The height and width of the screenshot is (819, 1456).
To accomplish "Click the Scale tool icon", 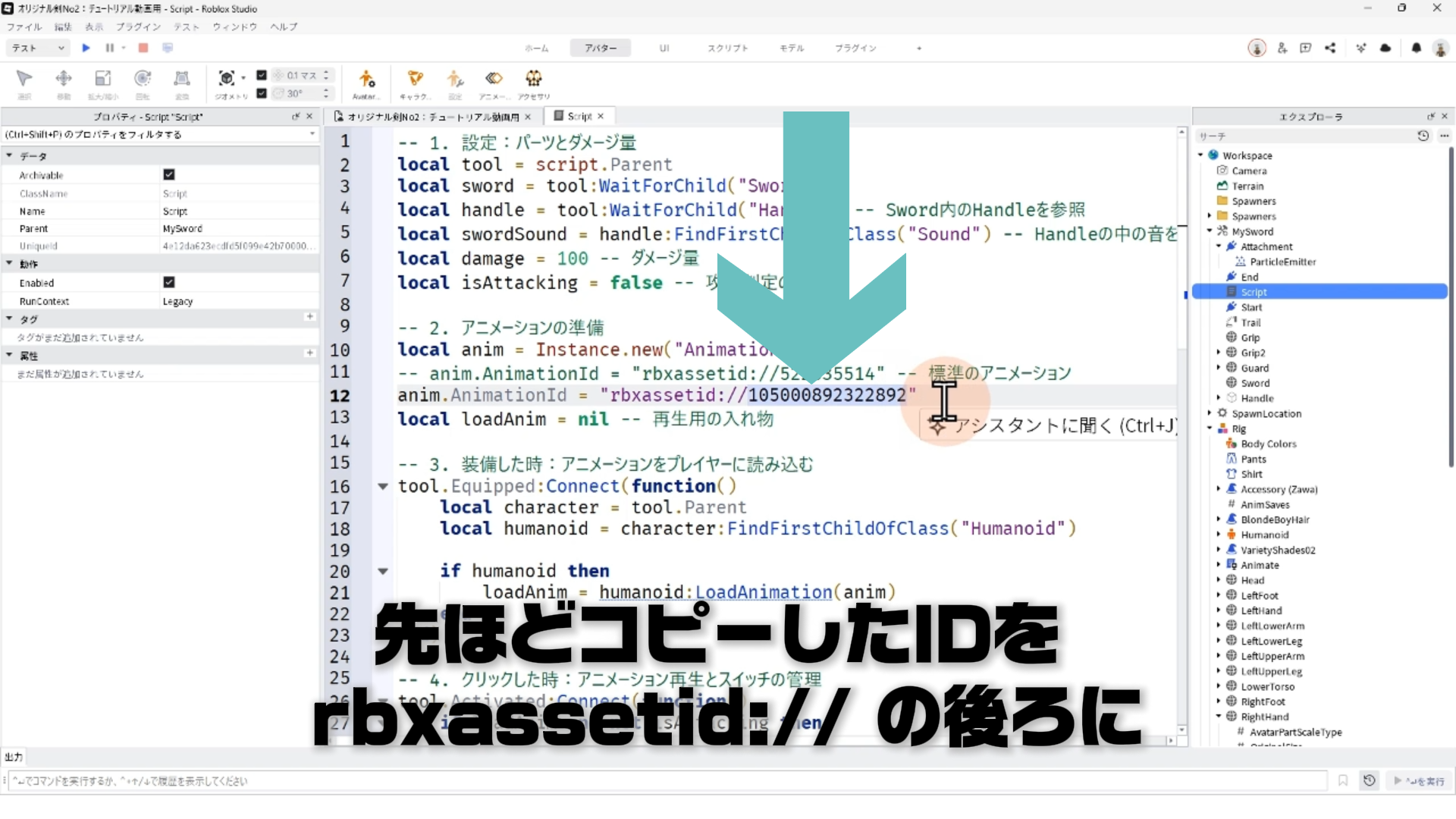I will 102,79.
